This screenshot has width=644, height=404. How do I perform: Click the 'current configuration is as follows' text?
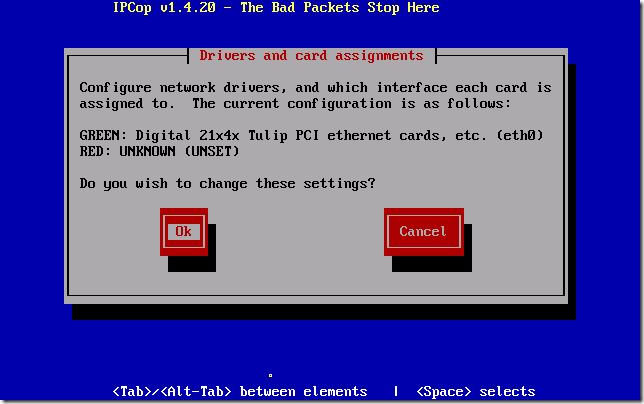pyautogui.click(x=367, y=103)
